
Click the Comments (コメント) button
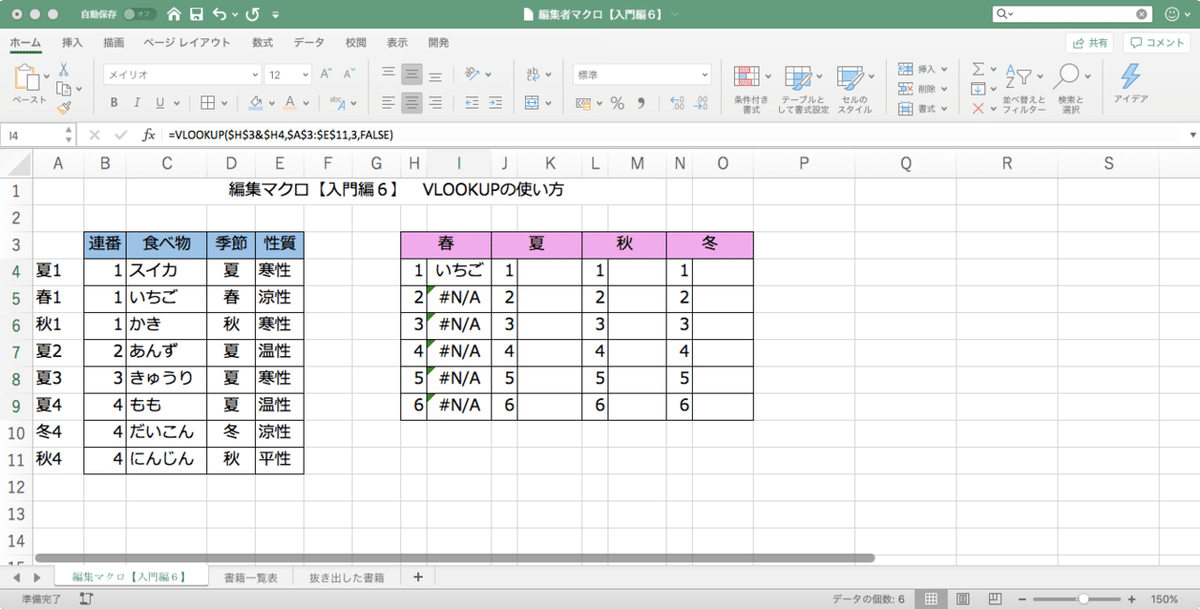point(1156,43)
